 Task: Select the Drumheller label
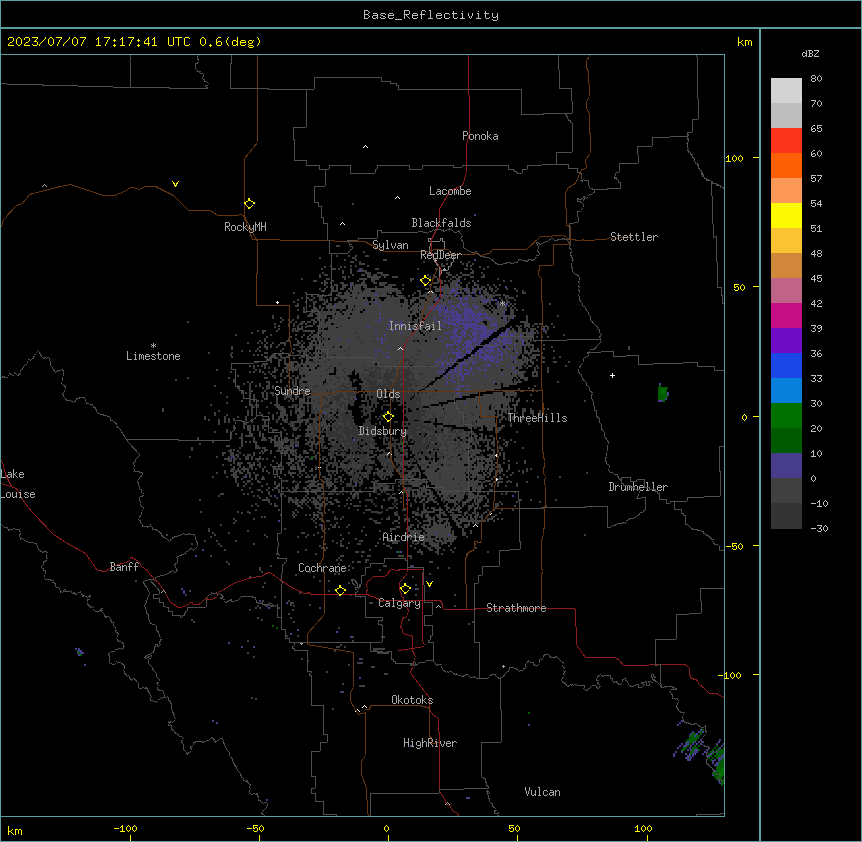pyautogui.click(x=638, y=487)
